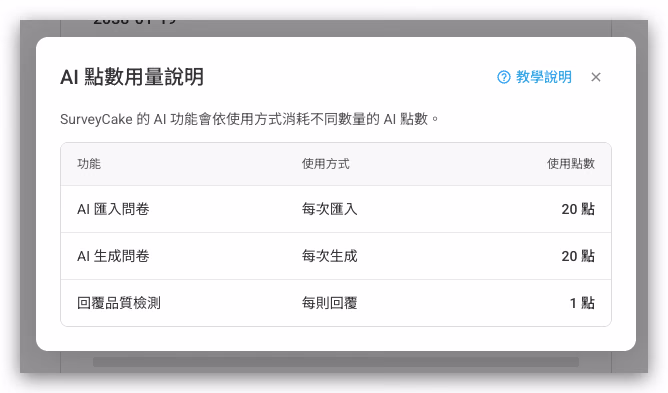Image resolution: width=668 pixels, height=393 pixels.
Task: Click the 每次匯入 cell
Action: 329,209
